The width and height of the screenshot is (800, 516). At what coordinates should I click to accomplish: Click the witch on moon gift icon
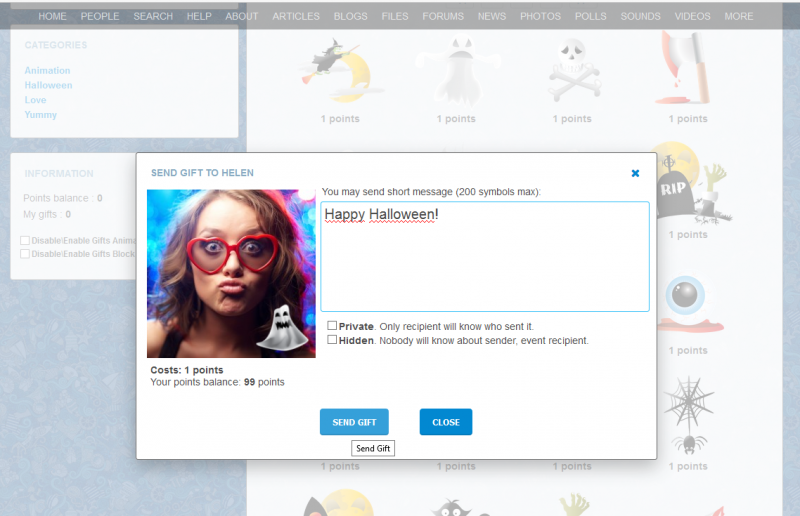pos(340,69)
